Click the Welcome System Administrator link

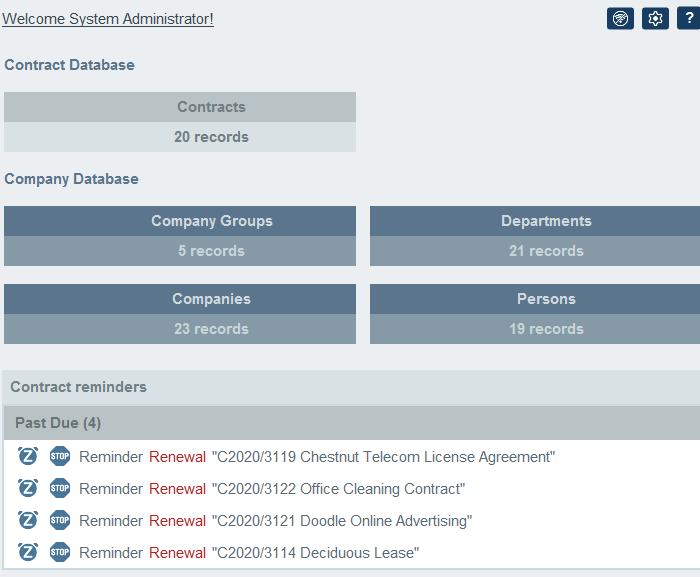108,19
